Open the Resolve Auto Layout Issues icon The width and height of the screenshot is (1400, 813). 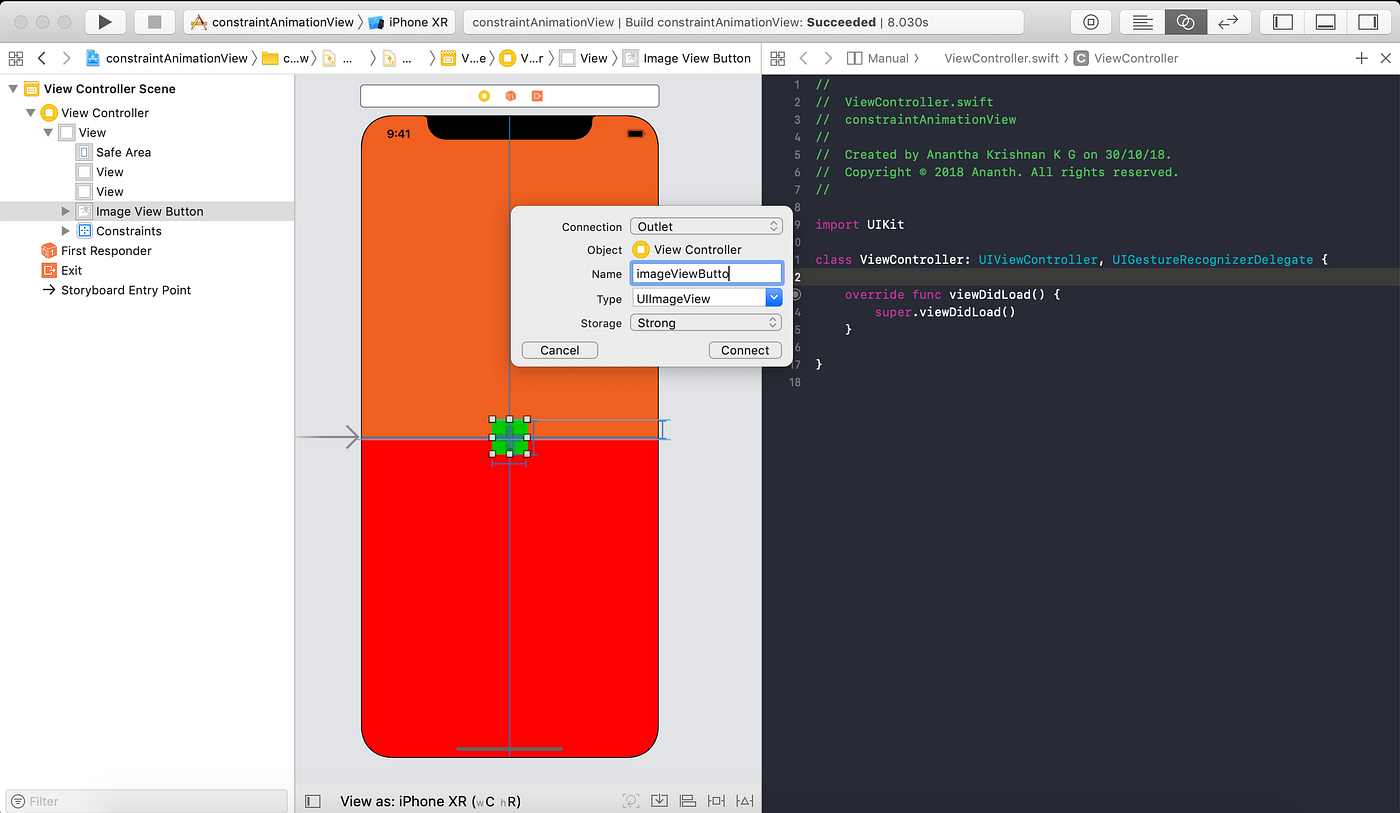744,800
